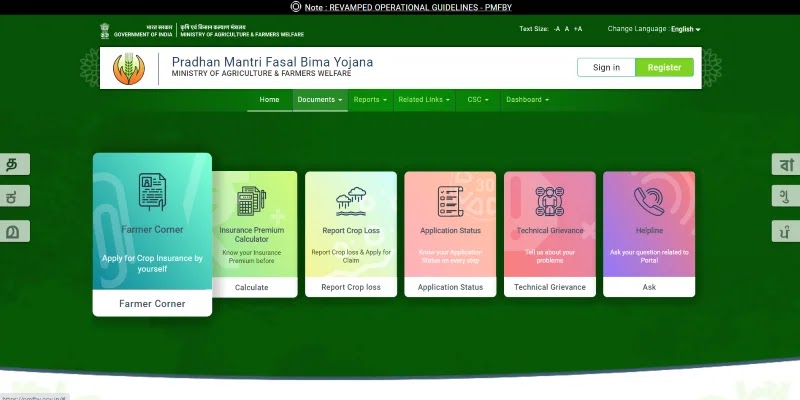Expand the Documents menu
This screenshot has height=400, width=800.
coord(320,100)
